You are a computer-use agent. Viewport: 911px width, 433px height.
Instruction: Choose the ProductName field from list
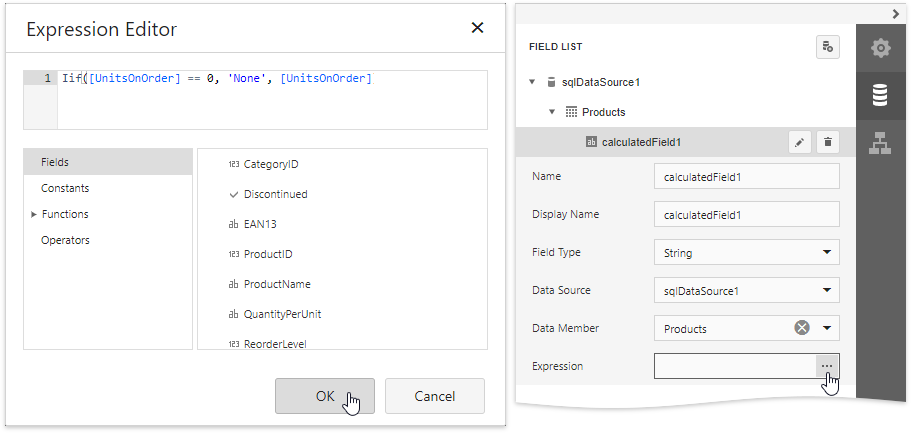[x=276, y=284]
